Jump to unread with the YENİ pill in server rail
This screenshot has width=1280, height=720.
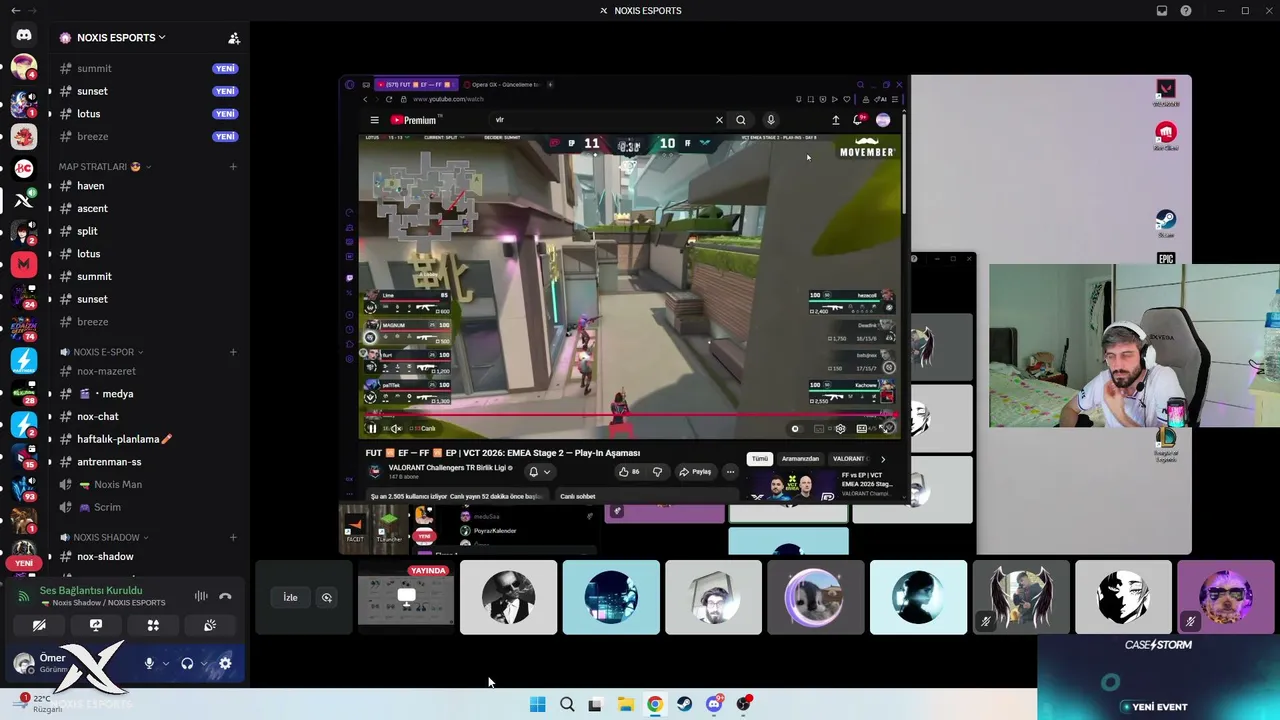[24, 563]
